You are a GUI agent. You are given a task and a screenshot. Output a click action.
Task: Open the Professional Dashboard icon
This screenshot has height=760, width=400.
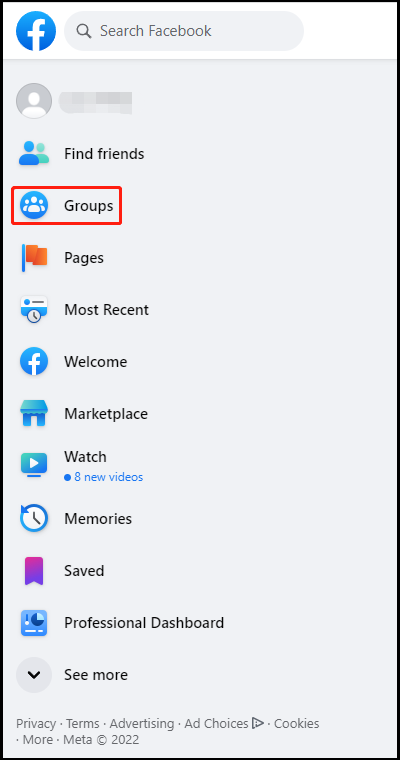(34, 623)
